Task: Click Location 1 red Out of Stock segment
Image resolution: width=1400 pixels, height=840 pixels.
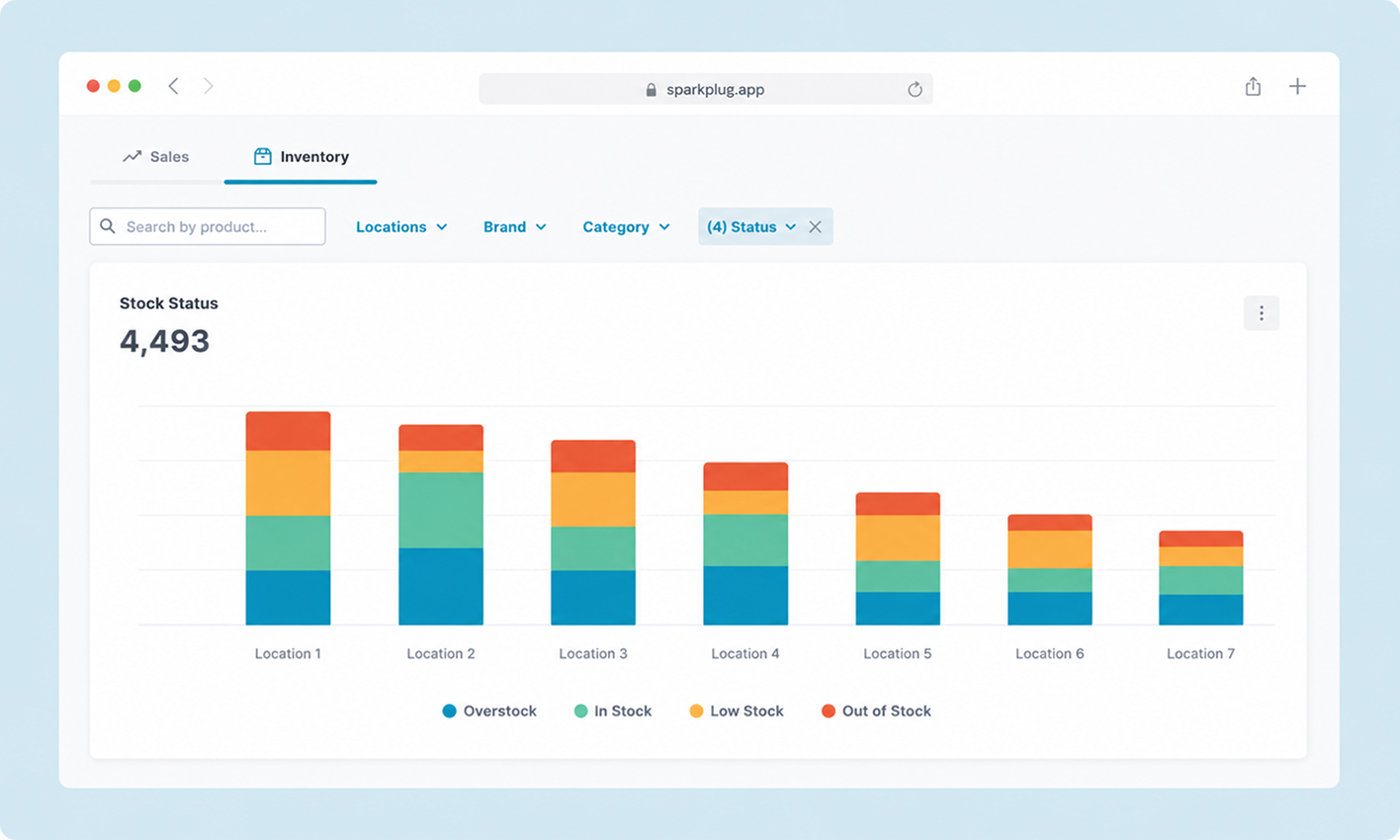Action: (x=288, y=431)
